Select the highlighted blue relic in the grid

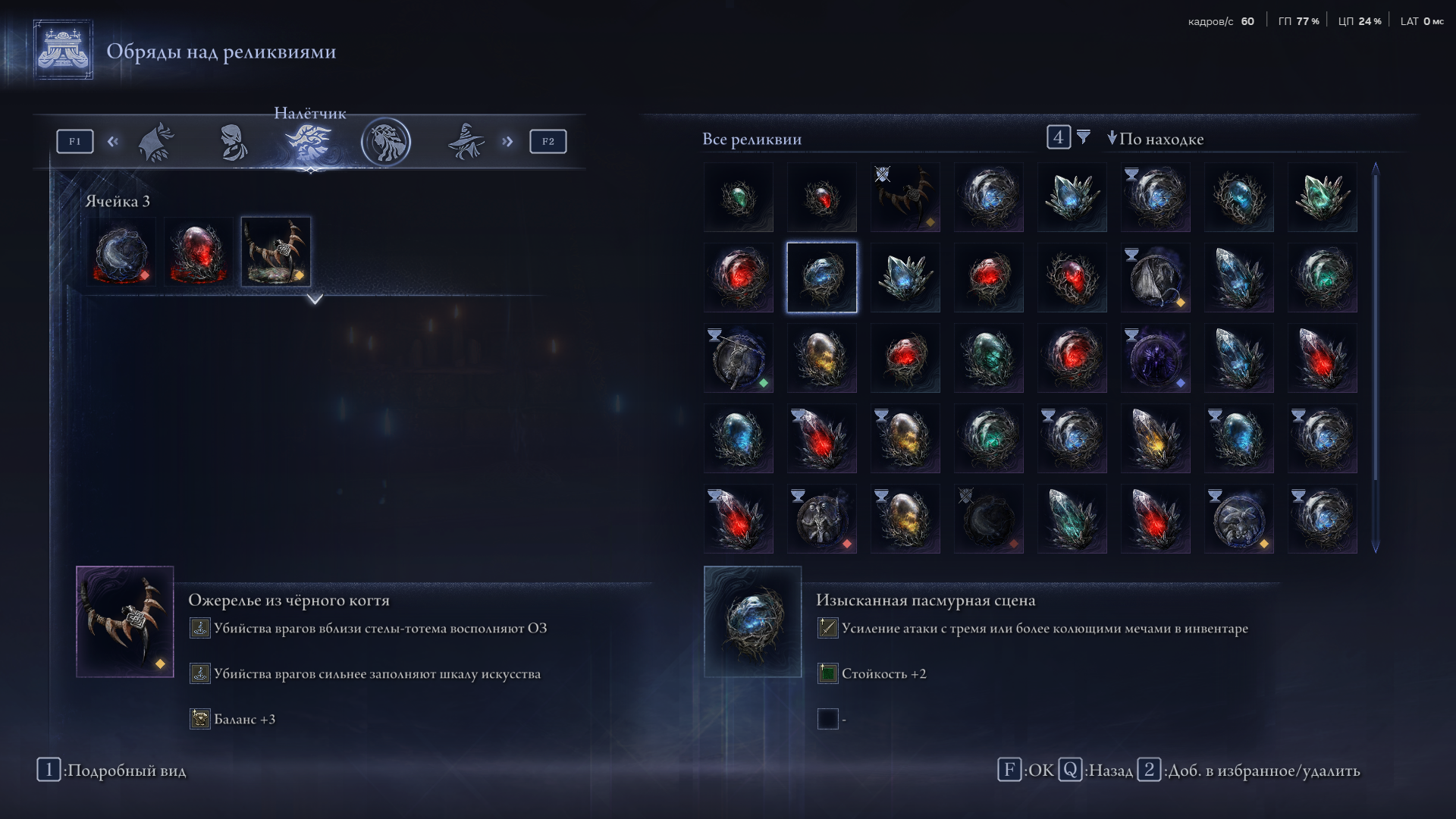coord(822,278)
